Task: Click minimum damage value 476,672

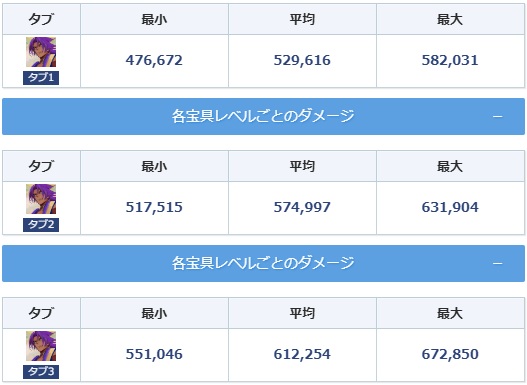Action: pyautogui.click(x=154, y=60)
